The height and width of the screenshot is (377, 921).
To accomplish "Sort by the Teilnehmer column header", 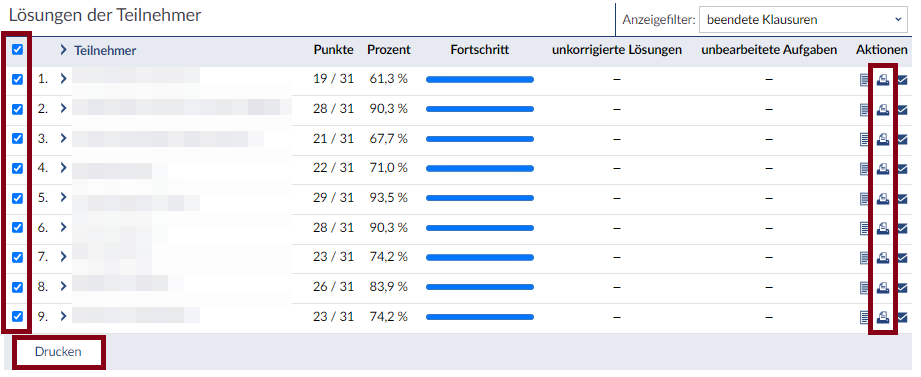I will [x=105, y=51].
